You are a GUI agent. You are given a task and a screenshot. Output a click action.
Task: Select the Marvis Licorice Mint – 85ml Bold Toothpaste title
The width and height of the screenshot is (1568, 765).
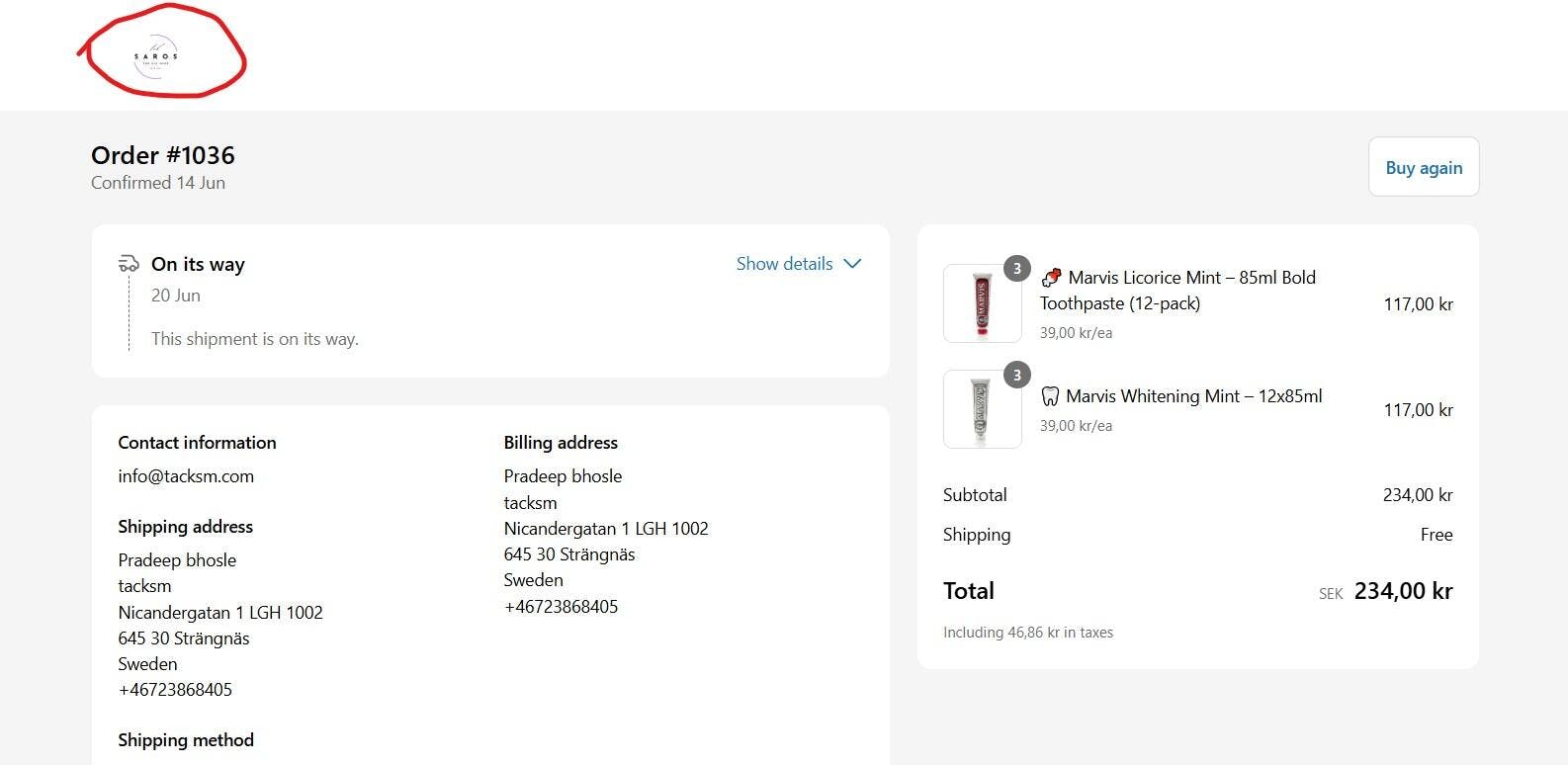tap(1178, 291)
